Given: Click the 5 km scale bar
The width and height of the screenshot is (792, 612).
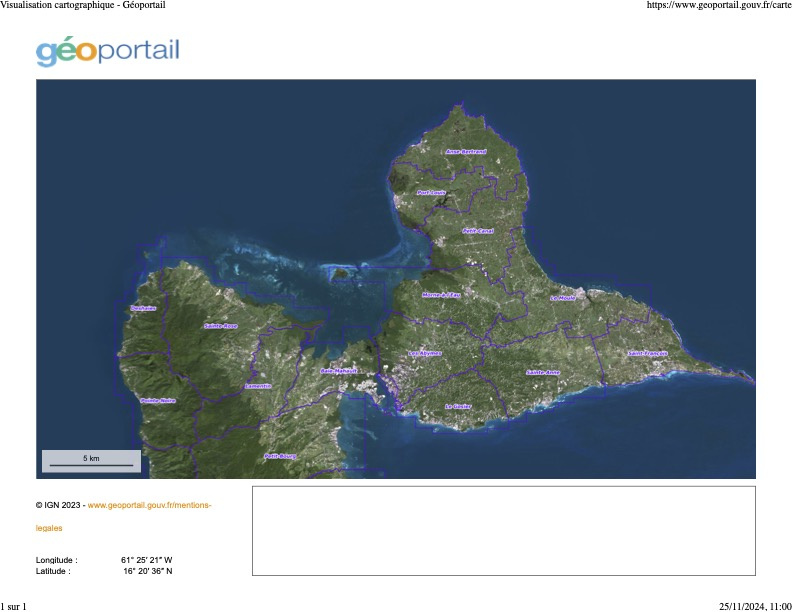Looking at the screenshot, I should pyautogui.click(x=91, y=460).
